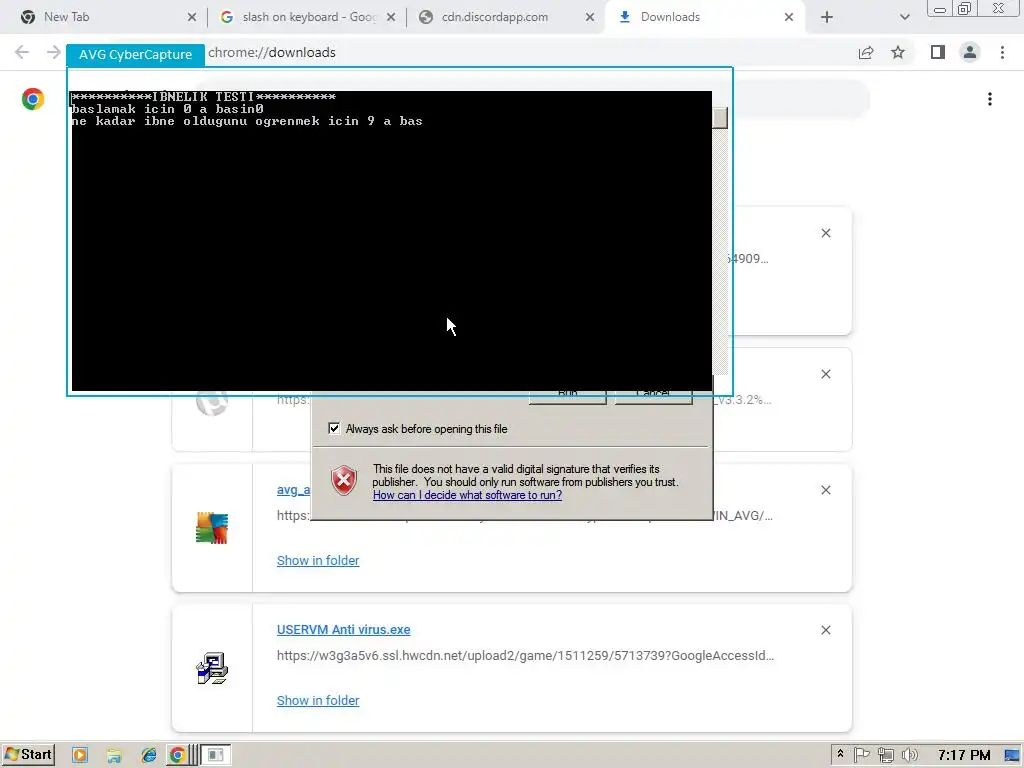The image size is (1024, 768).
Task: Click the Chrome taskbar button
Action: (182, 756)
